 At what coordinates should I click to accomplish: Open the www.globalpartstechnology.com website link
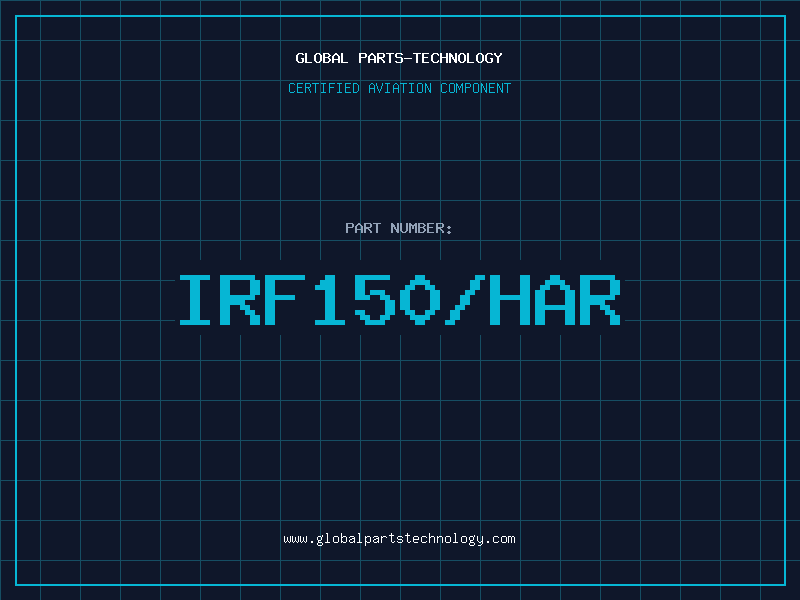(399, 539)
